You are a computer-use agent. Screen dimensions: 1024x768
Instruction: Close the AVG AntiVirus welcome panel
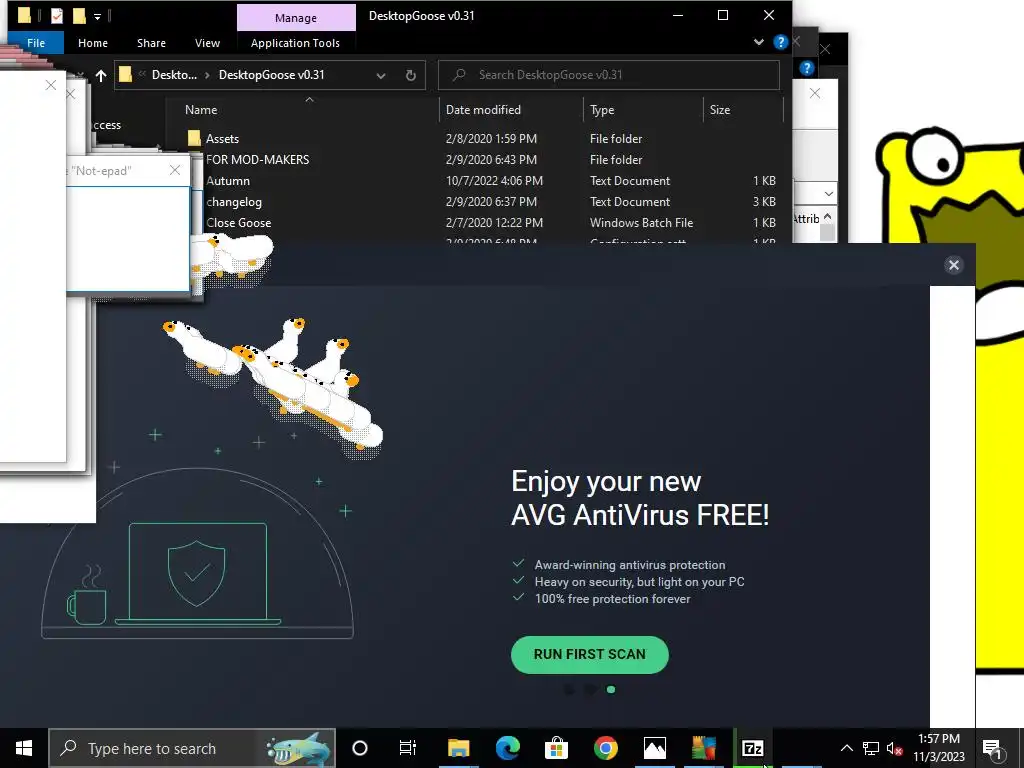pos(953,265)
